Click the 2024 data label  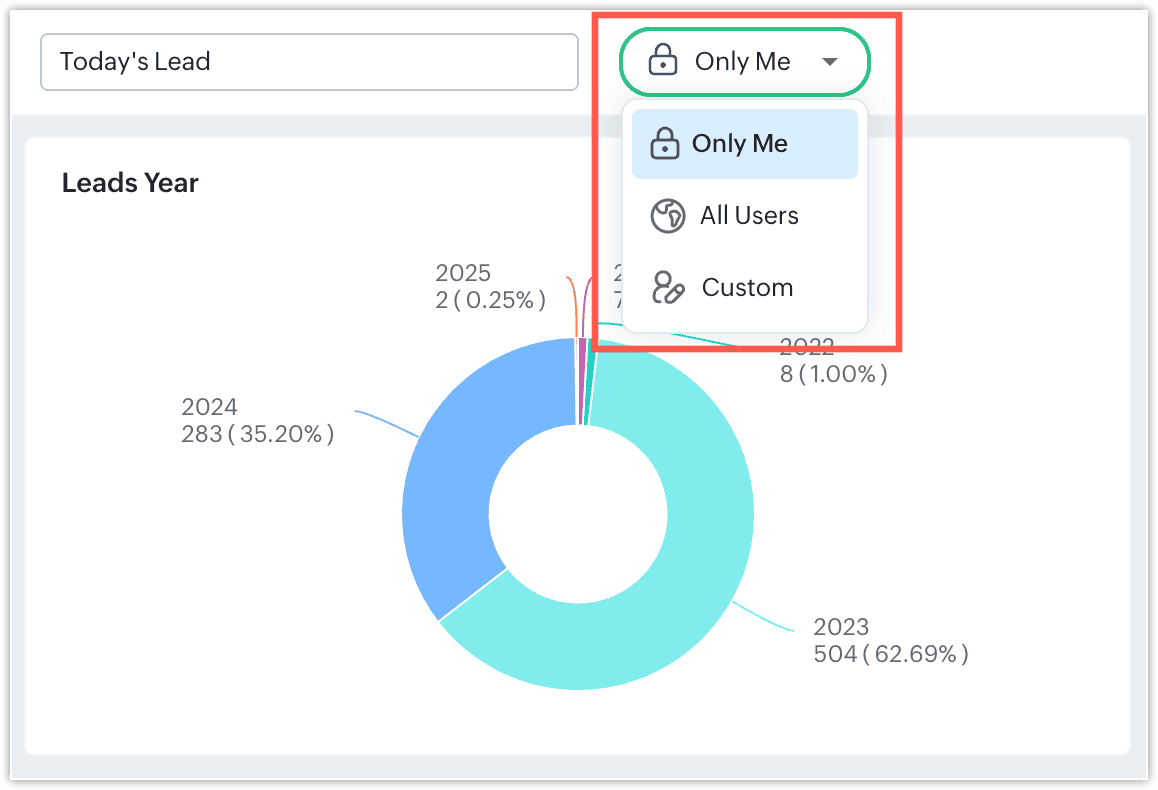pos(257,420)
